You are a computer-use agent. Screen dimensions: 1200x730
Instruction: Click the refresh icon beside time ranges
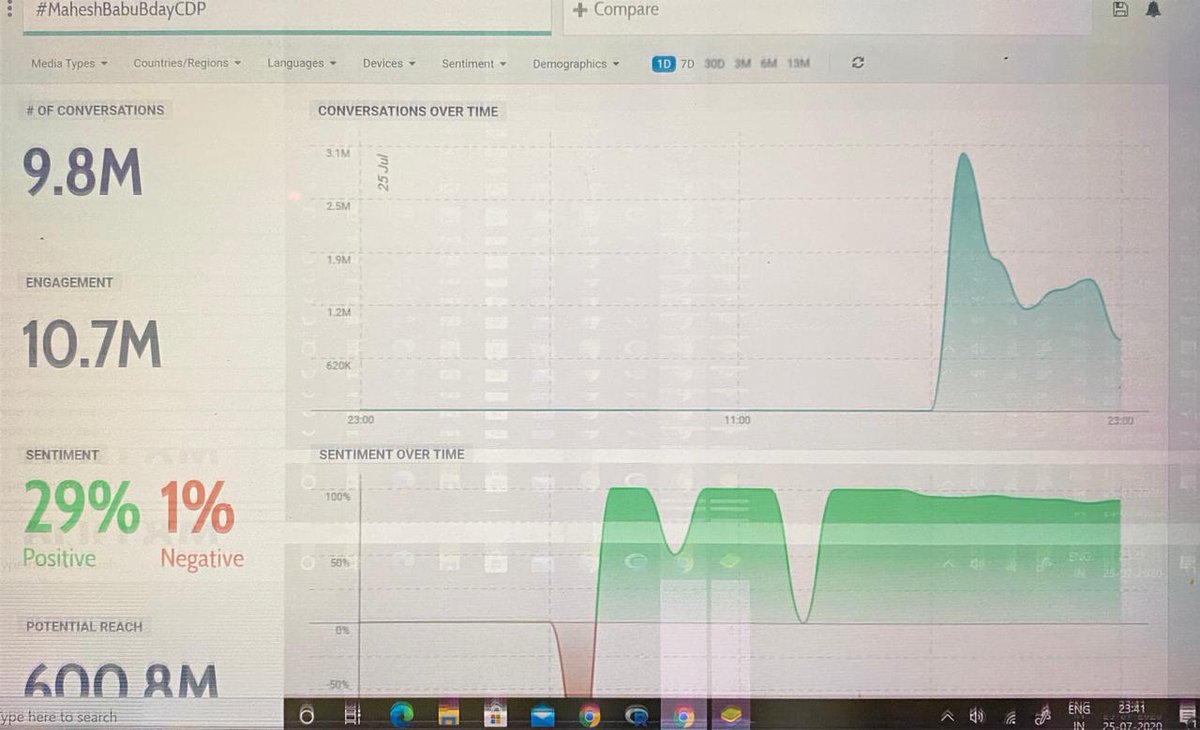click(858, 63)
